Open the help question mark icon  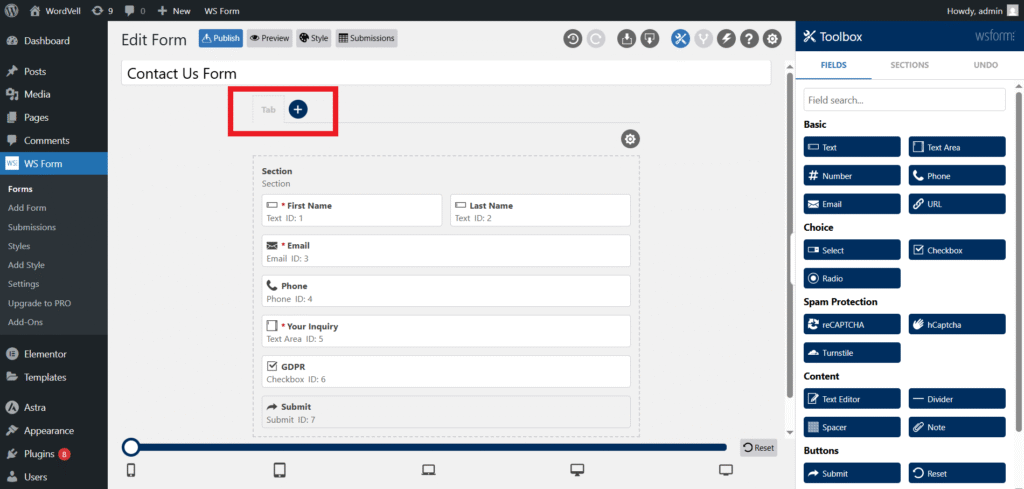[x=749, y=39]
